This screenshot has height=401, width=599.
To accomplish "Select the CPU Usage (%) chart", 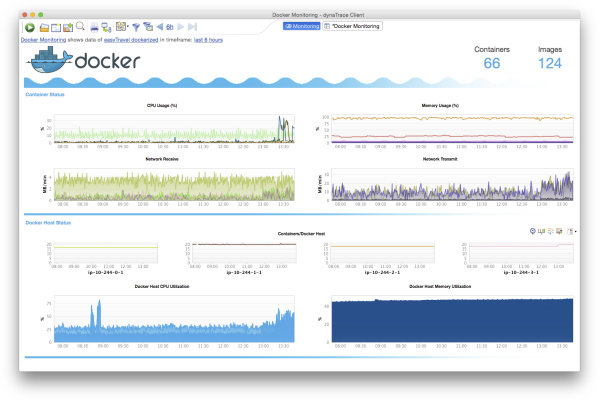I will (174, 129).
